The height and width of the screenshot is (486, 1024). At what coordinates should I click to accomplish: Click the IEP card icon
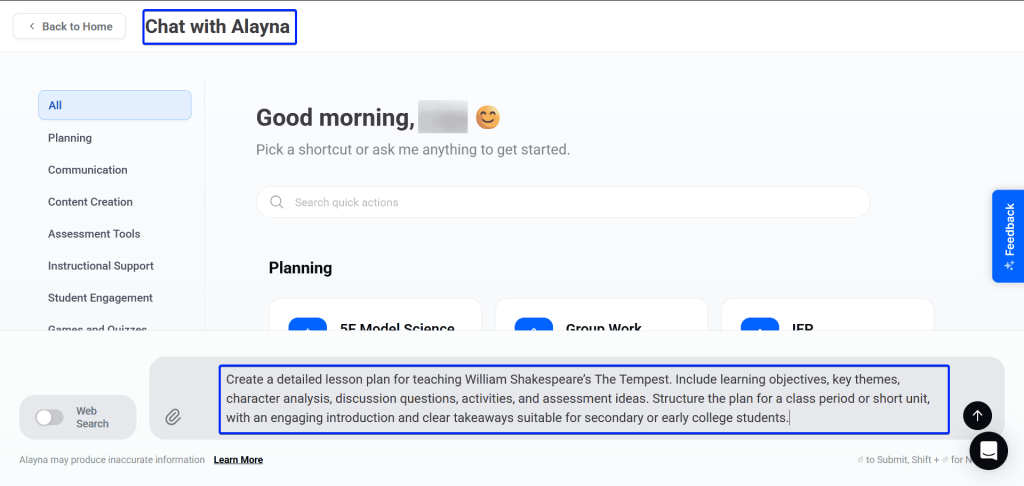759,324
